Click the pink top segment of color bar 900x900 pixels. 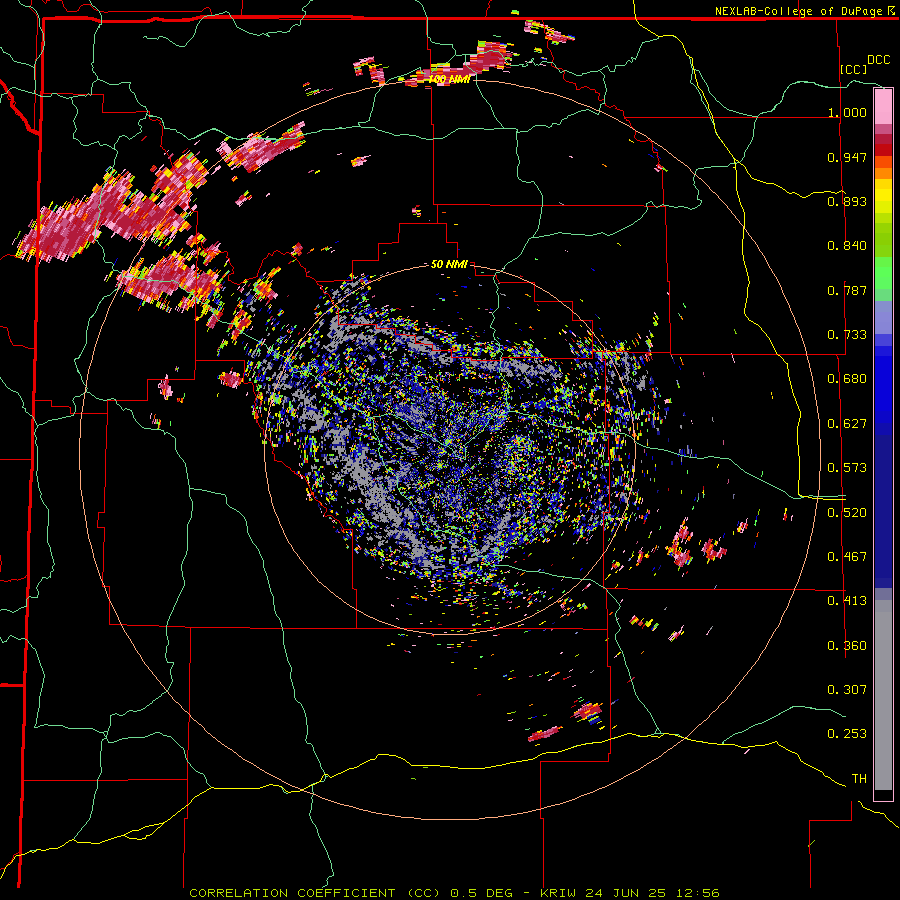coord(883,106)
